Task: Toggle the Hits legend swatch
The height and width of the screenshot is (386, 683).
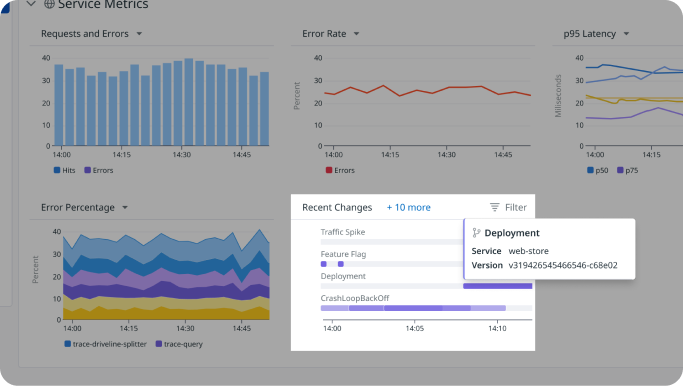Action: coord(57,170)
